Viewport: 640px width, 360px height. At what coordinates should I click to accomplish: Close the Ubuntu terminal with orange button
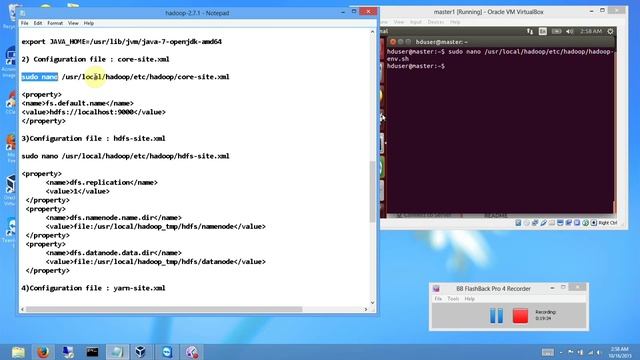point(393,42)
